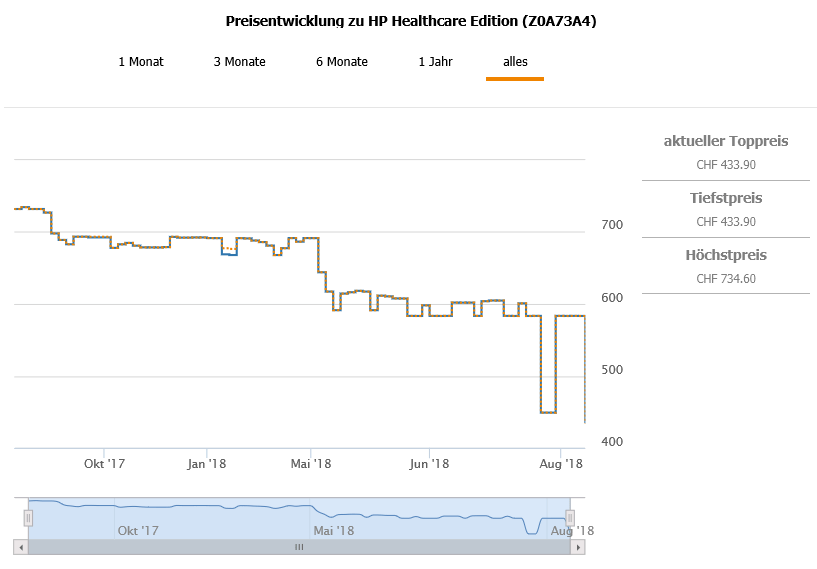Click the 'Jan '18' chart axis label
The image size is (817, 569).
[206, 464]
